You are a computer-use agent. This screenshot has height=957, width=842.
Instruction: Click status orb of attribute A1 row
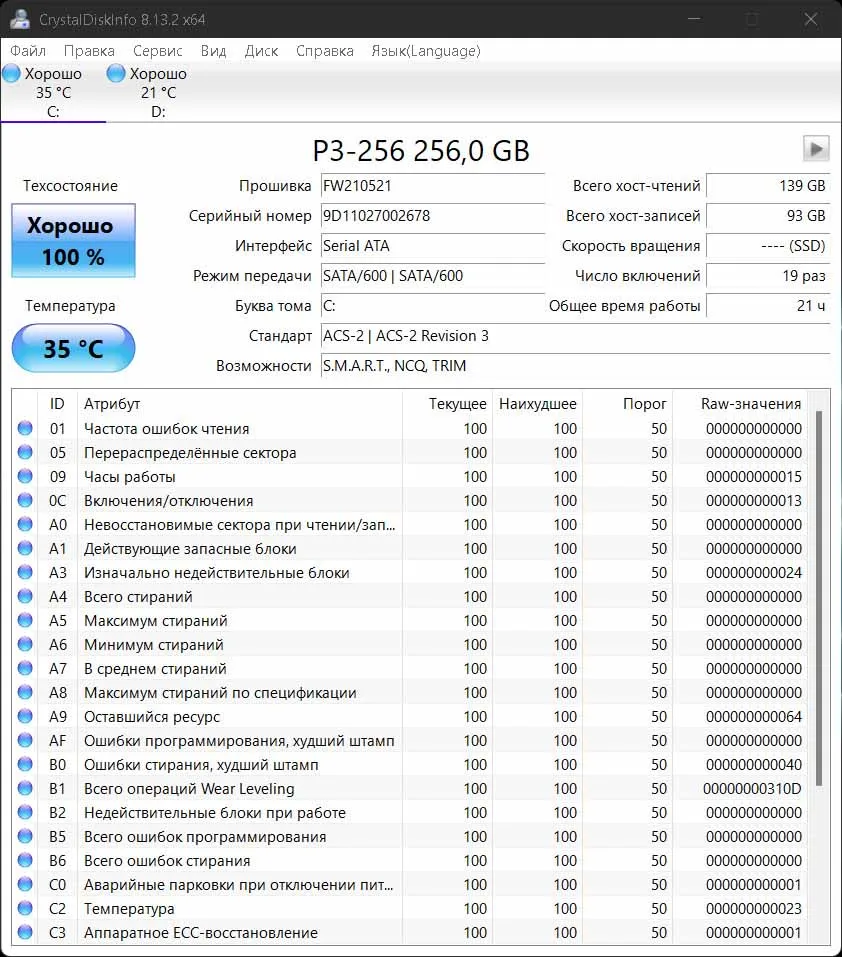(25, 548)
